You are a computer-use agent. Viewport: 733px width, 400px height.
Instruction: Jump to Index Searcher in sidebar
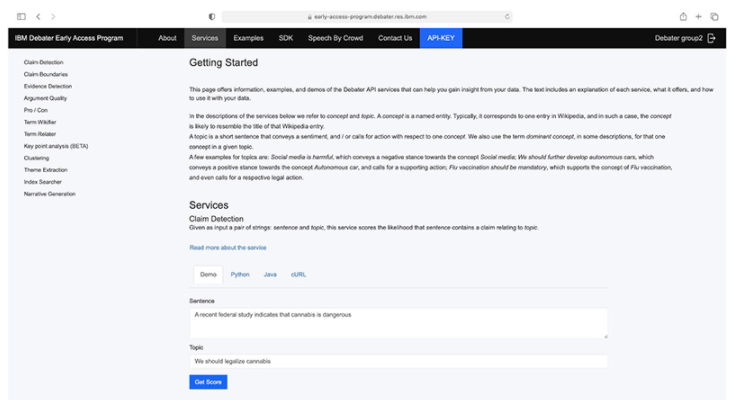(43, 182)
